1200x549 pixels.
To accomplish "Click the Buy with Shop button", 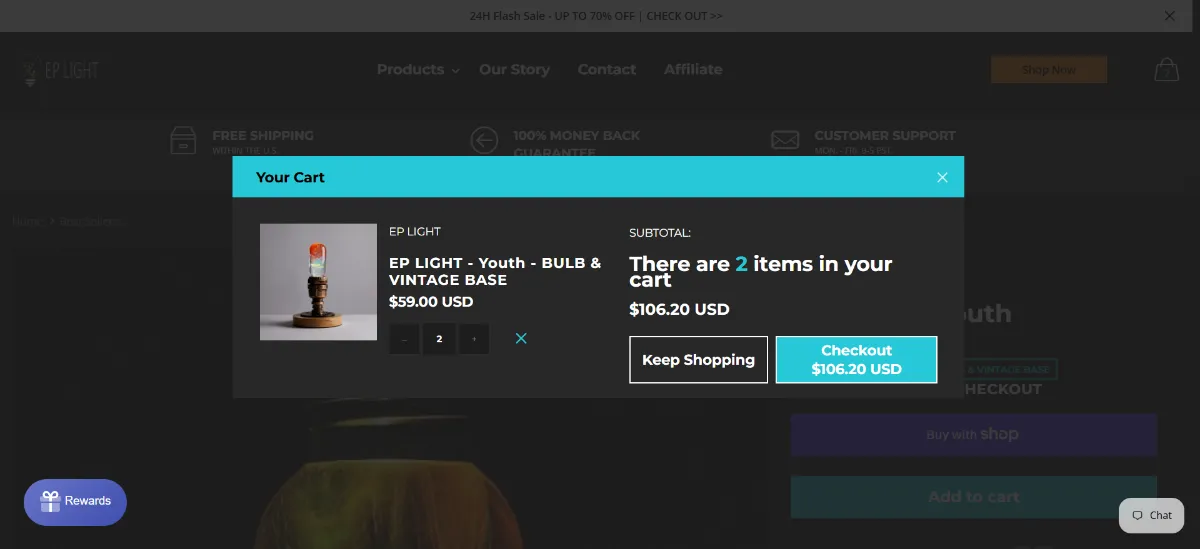I will tap(974, 435).
